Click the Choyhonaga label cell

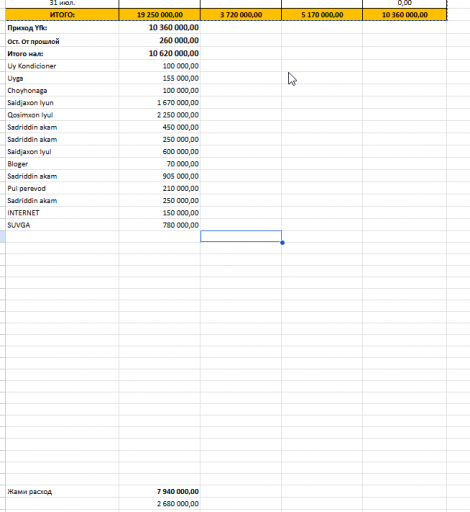coord(62,90)
